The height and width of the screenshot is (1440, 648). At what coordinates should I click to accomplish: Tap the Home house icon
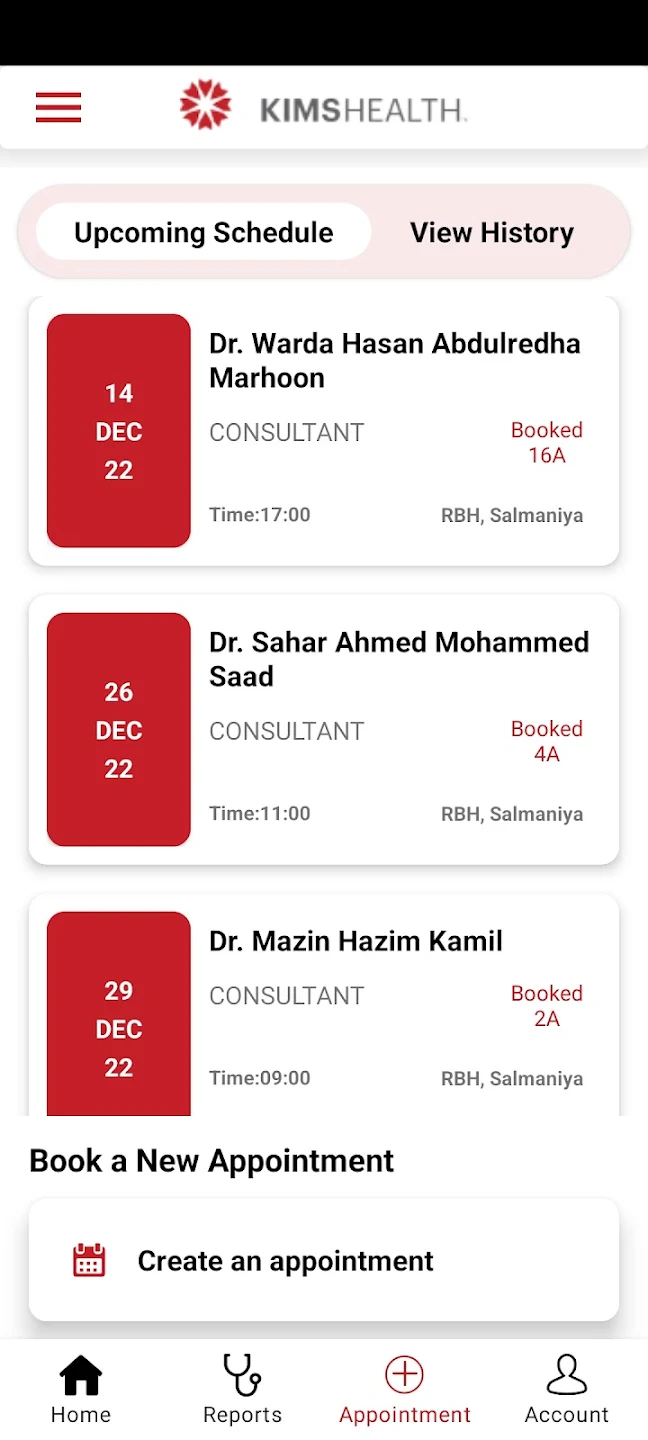pyautogui.click(x=81, y=1375)
